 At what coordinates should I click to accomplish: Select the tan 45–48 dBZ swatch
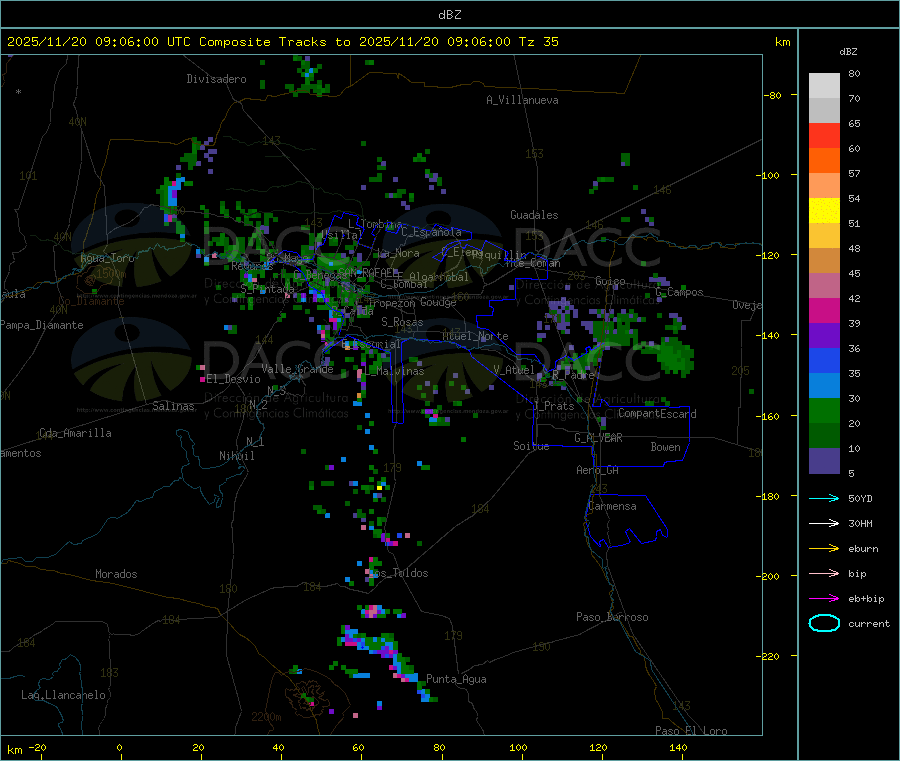pos(824,261)
